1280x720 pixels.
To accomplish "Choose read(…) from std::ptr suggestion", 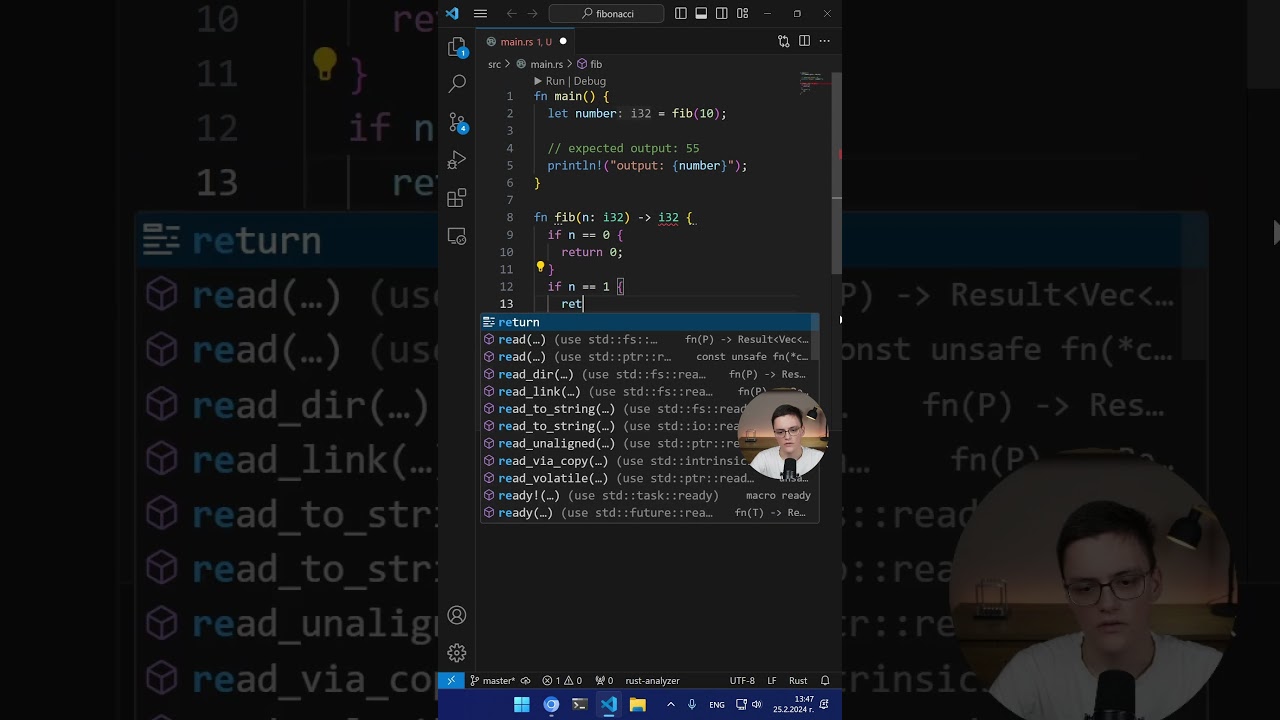I will pos(646,357).
